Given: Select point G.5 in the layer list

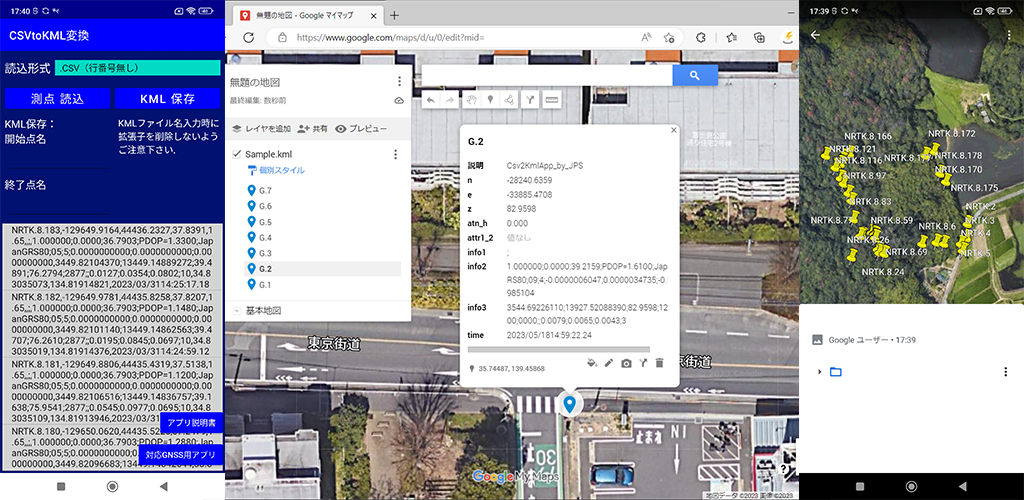Looking at the screenshot, I should [x=323, y=221].
